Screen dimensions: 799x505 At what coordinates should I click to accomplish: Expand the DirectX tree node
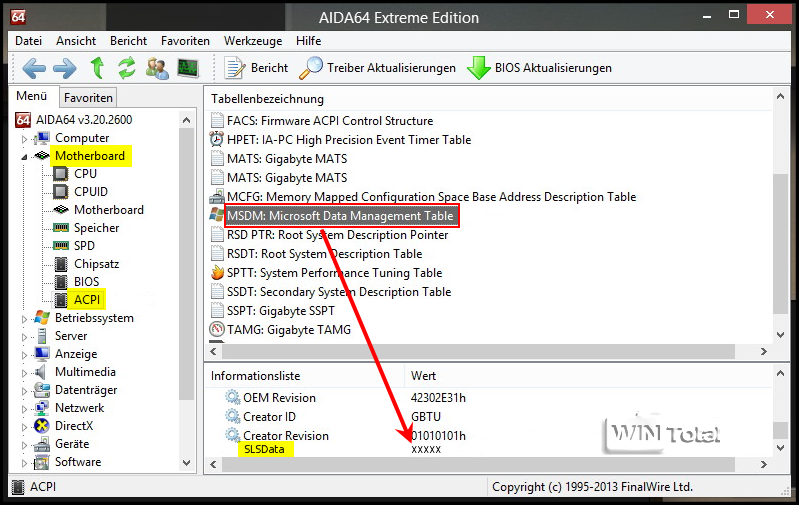tap(24, 427)
